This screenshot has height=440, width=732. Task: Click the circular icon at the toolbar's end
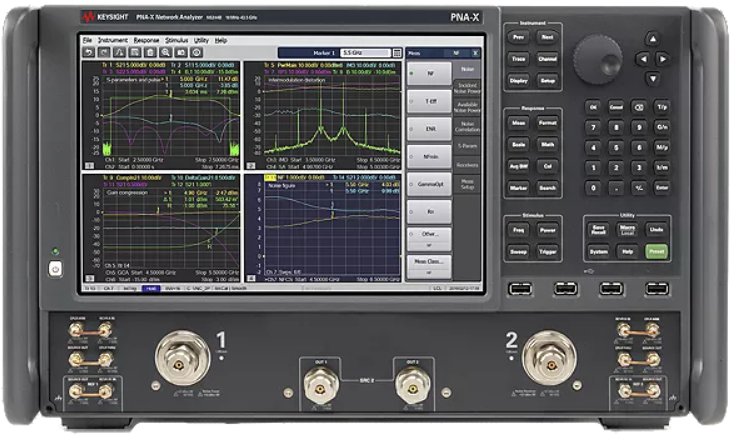pyautogui.click(x=197, y=53)
